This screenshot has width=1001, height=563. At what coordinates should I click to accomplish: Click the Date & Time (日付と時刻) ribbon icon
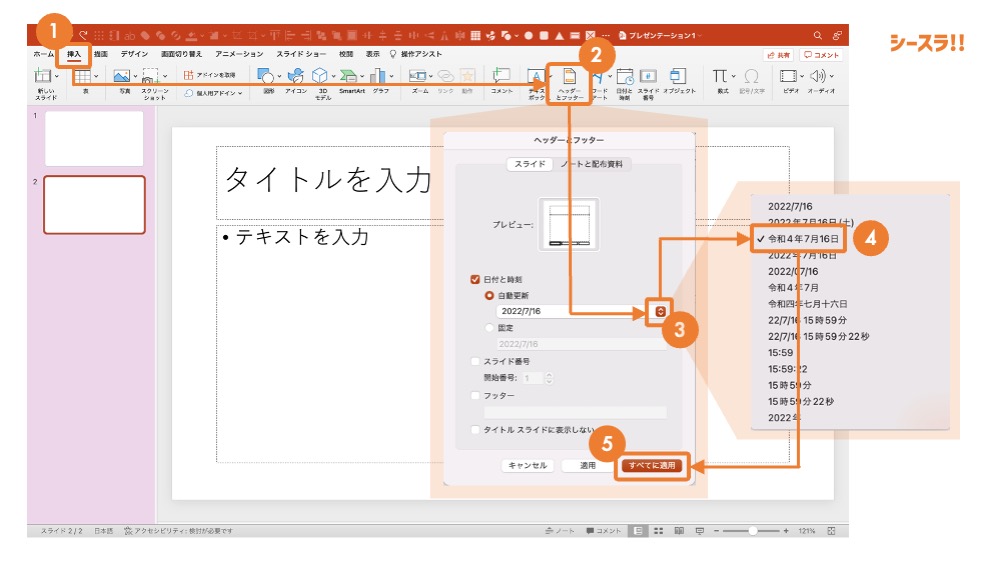[624, 77]
